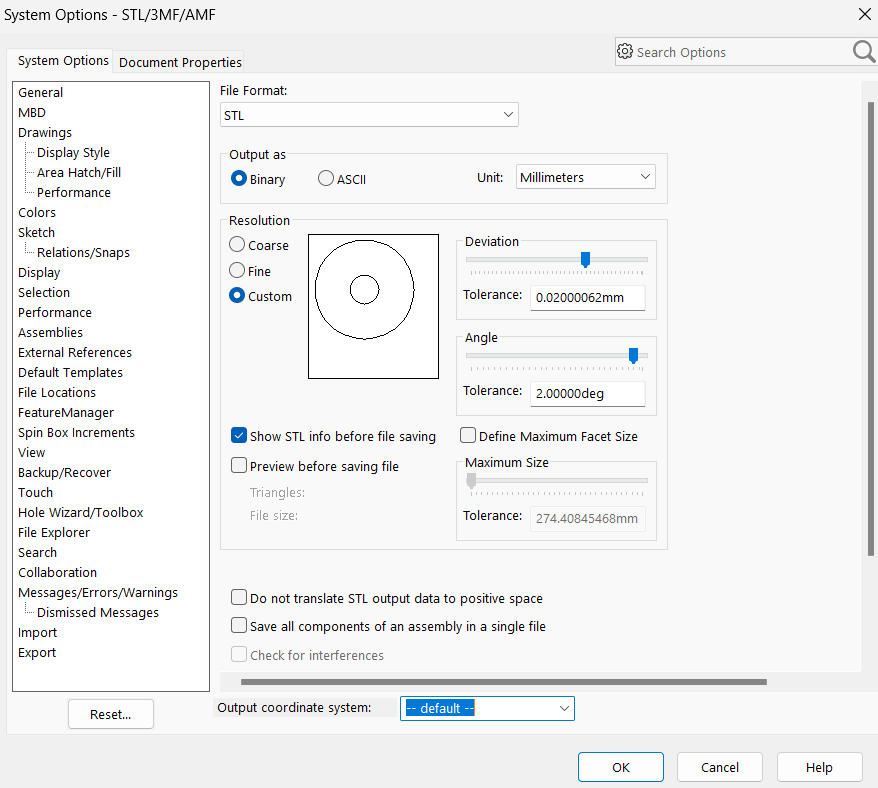Check Save all components in single file
878x788 pixels.
click(x=239, y=626)
